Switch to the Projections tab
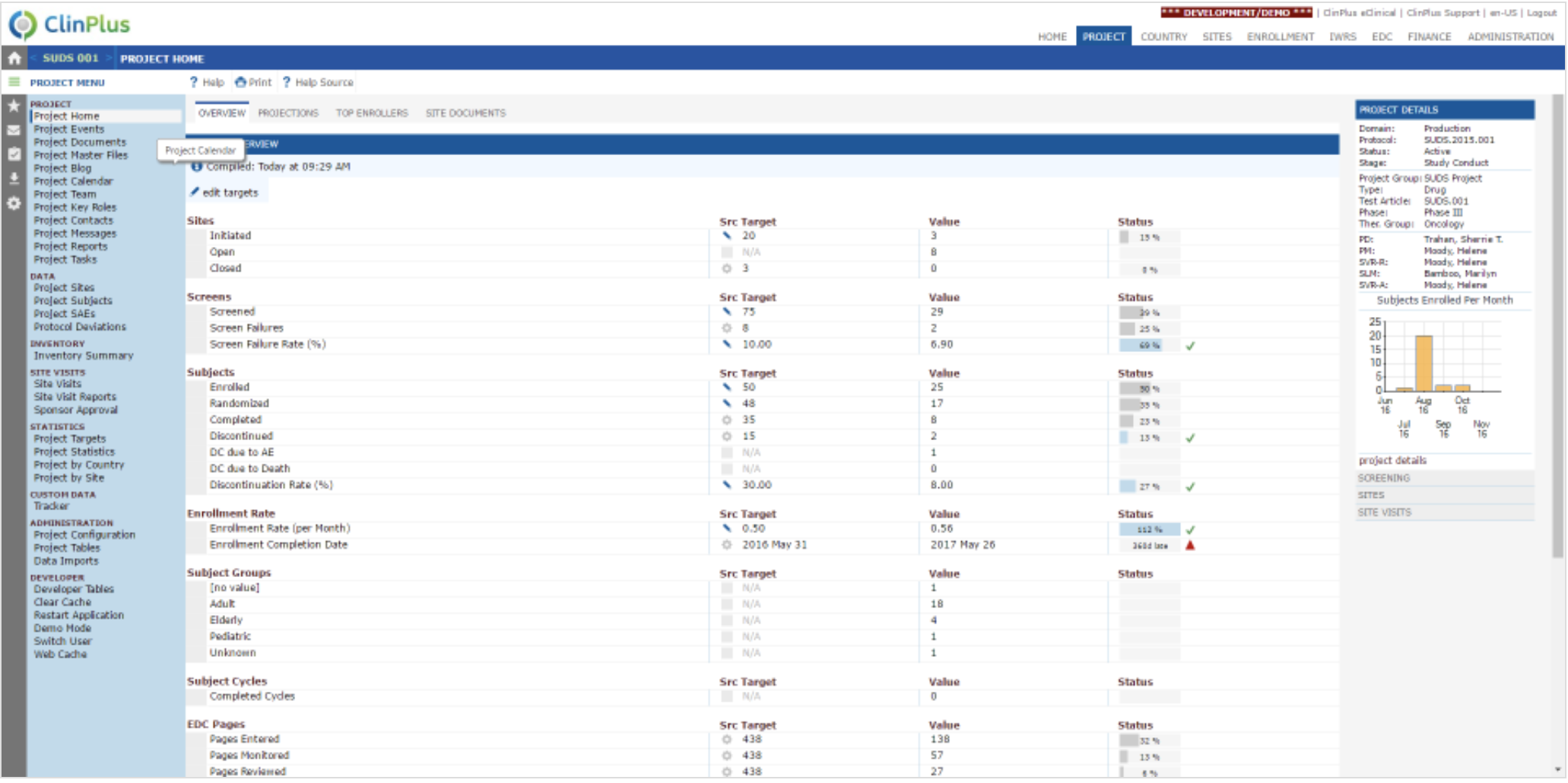The height and width of the screenshot is (783, 1568). [288, 113]
